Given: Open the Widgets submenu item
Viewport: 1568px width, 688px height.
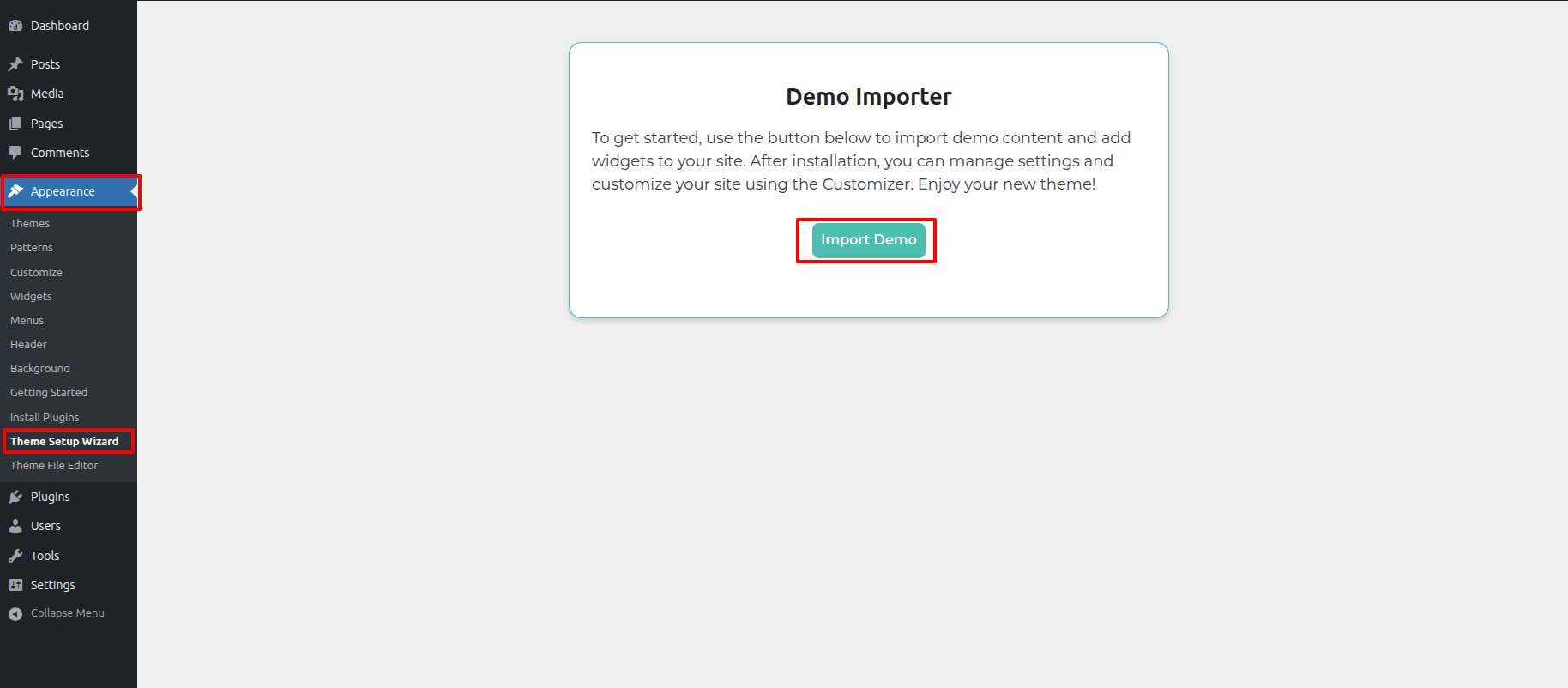Looking at the screenshot, I should (x=31, y=297).
